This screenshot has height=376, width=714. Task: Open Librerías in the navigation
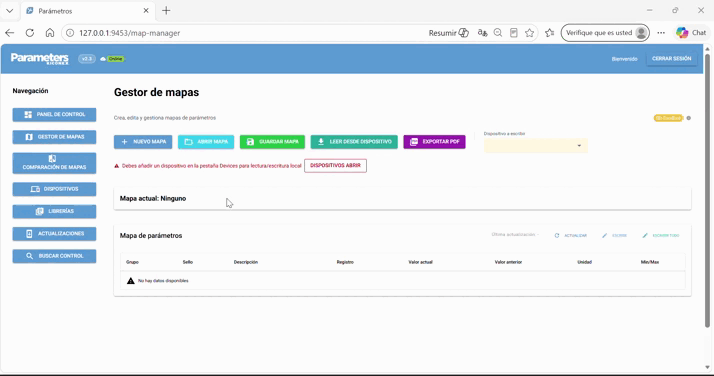pos(54,211)
